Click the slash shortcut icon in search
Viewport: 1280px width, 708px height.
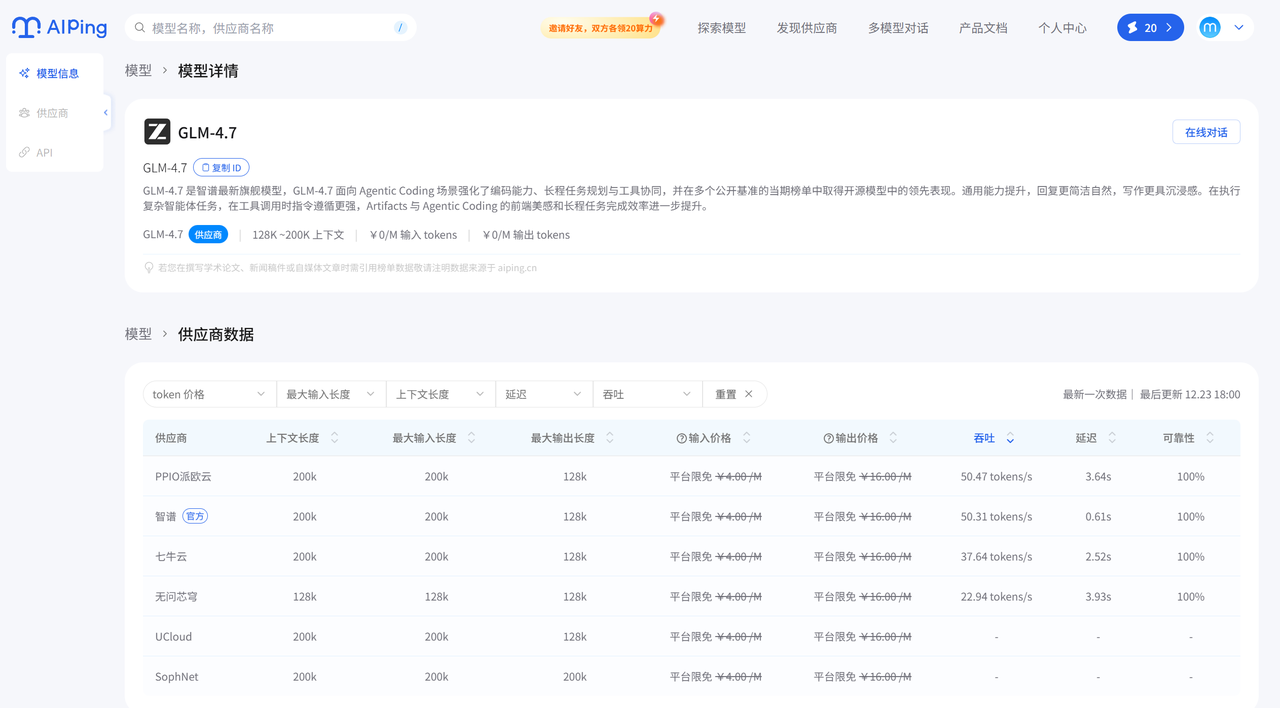click(400, 28)
